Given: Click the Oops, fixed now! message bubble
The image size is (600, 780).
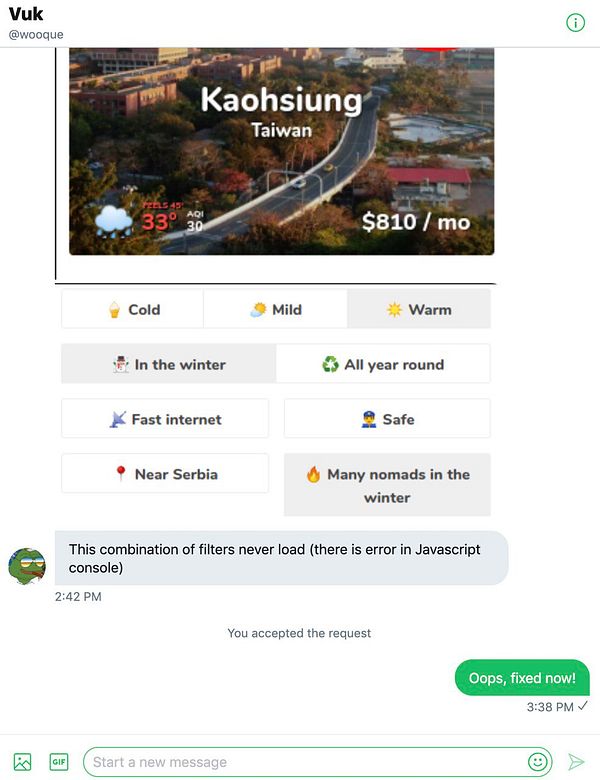Looking at the screenshot, I should point(522,678).
